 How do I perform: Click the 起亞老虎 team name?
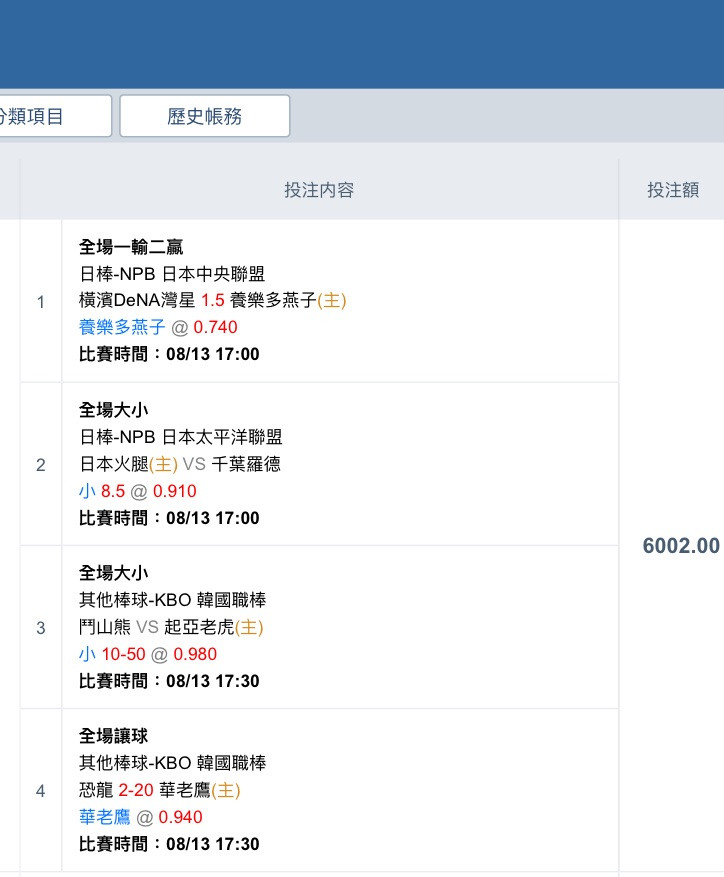click(x=199, y=626)
